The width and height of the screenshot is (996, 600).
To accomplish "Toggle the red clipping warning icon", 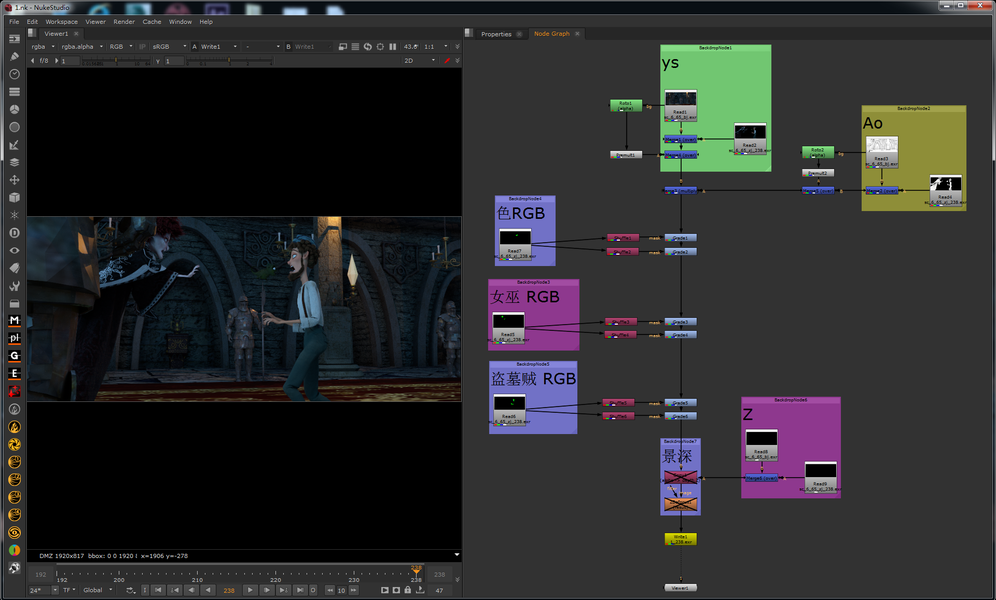I will coord(447,61).
